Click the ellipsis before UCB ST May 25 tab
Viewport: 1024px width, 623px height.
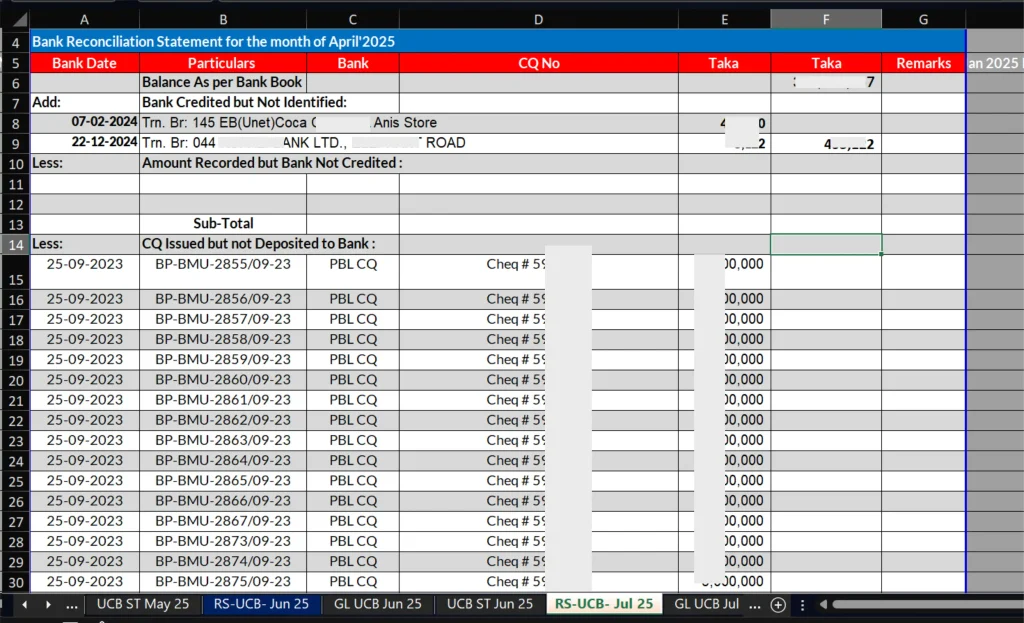click(71, 604)
